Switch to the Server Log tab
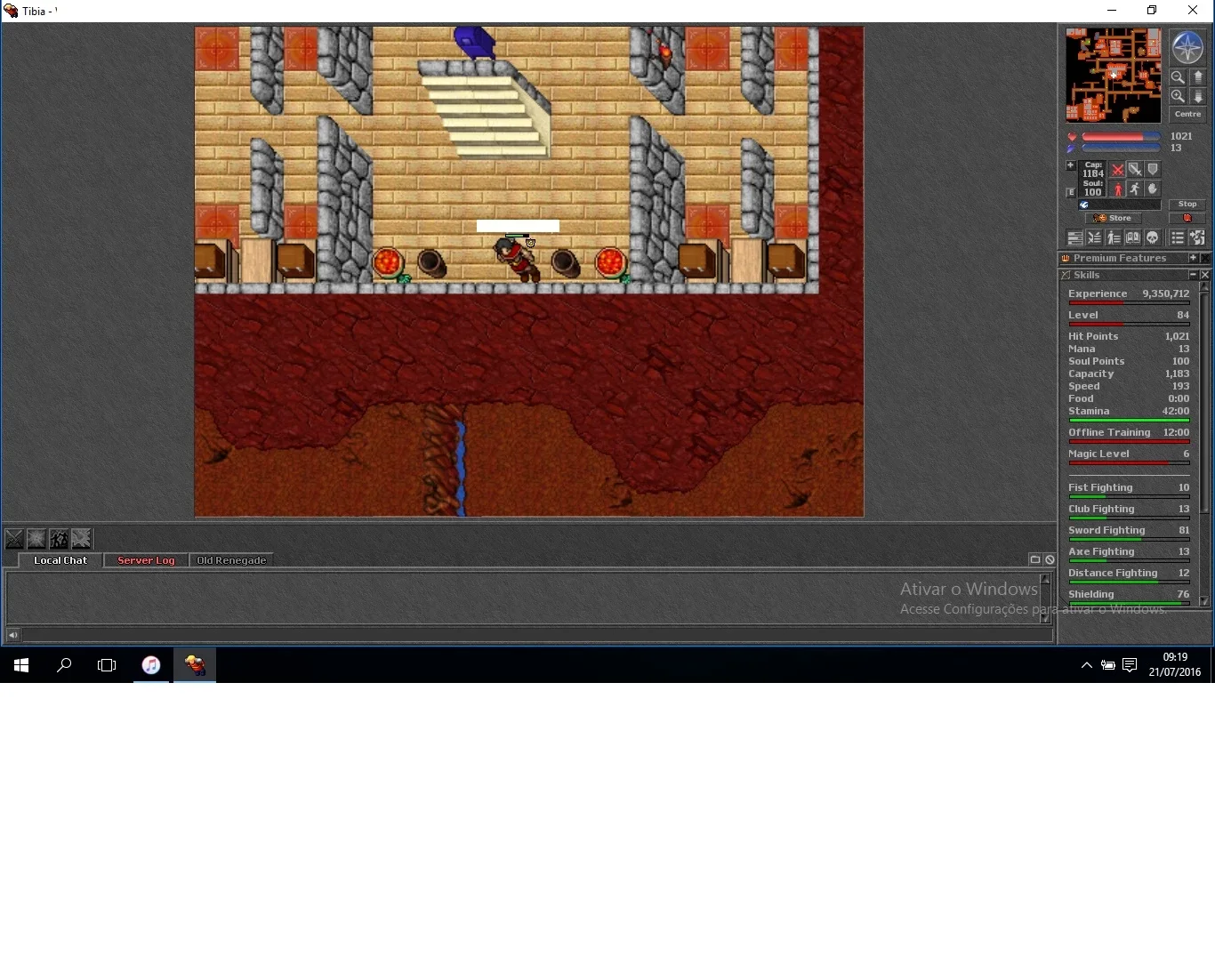This screenshot has width=1215, height=980. click(146, 560)
